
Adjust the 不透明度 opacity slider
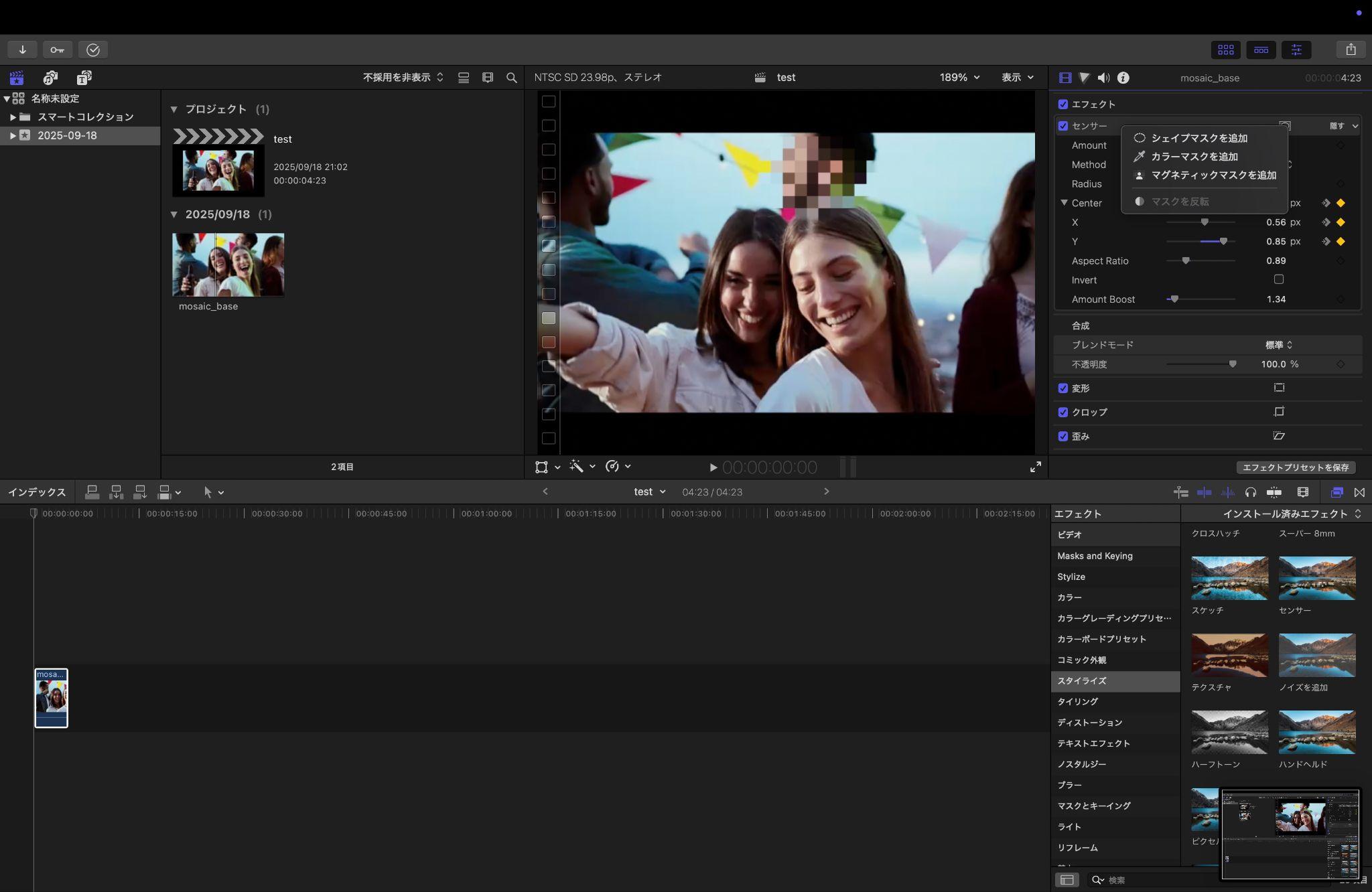[1232, 364]
